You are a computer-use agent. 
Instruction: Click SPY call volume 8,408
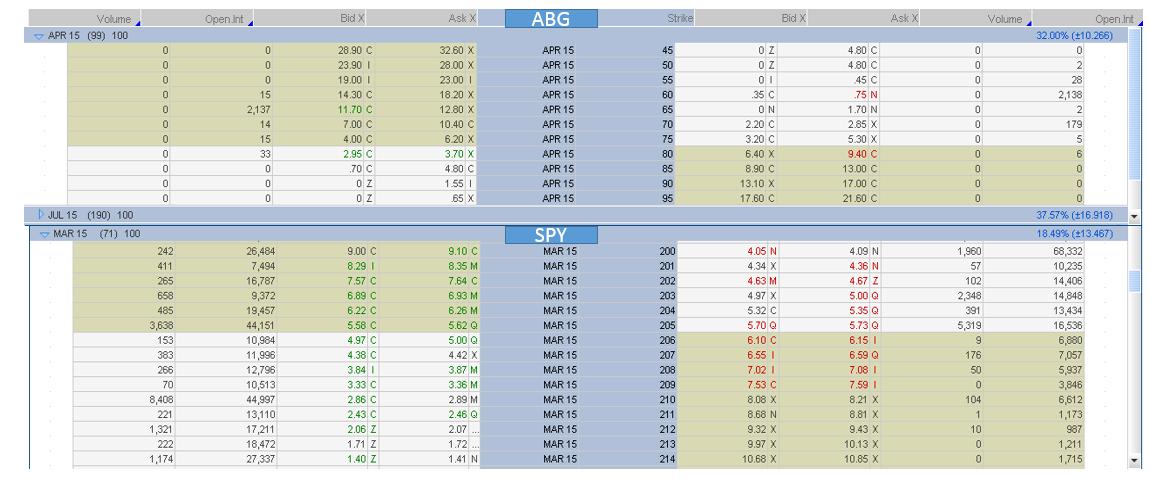pos(161,399)
